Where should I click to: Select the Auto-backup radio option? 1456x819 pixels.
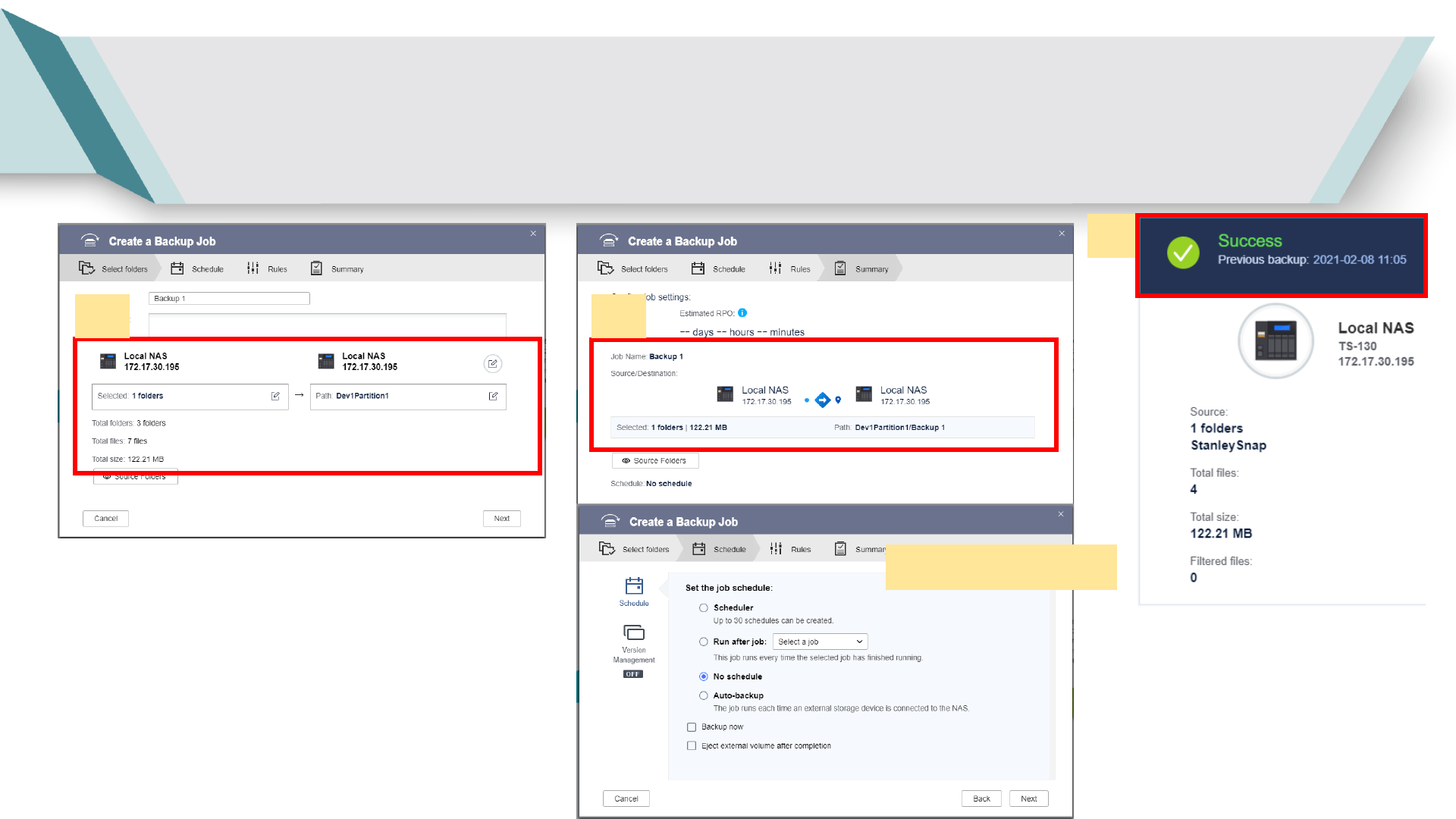coord(704,695)
